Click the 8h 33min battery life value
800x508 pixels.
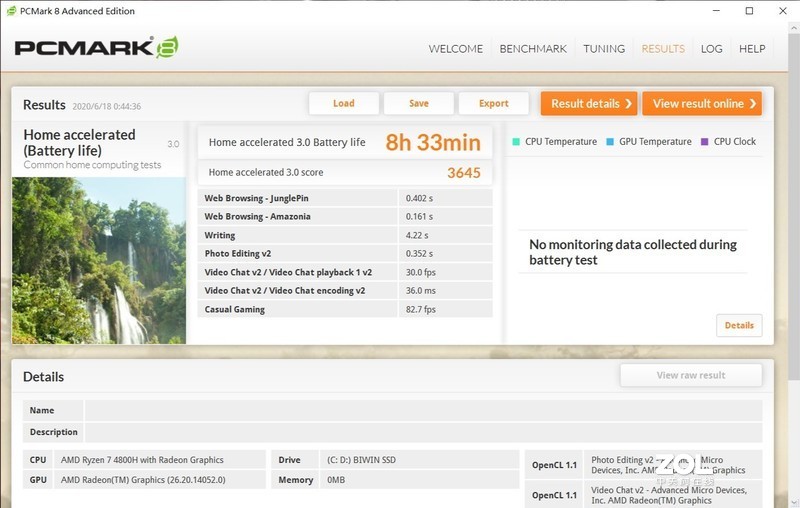click(x=433, y=142)
